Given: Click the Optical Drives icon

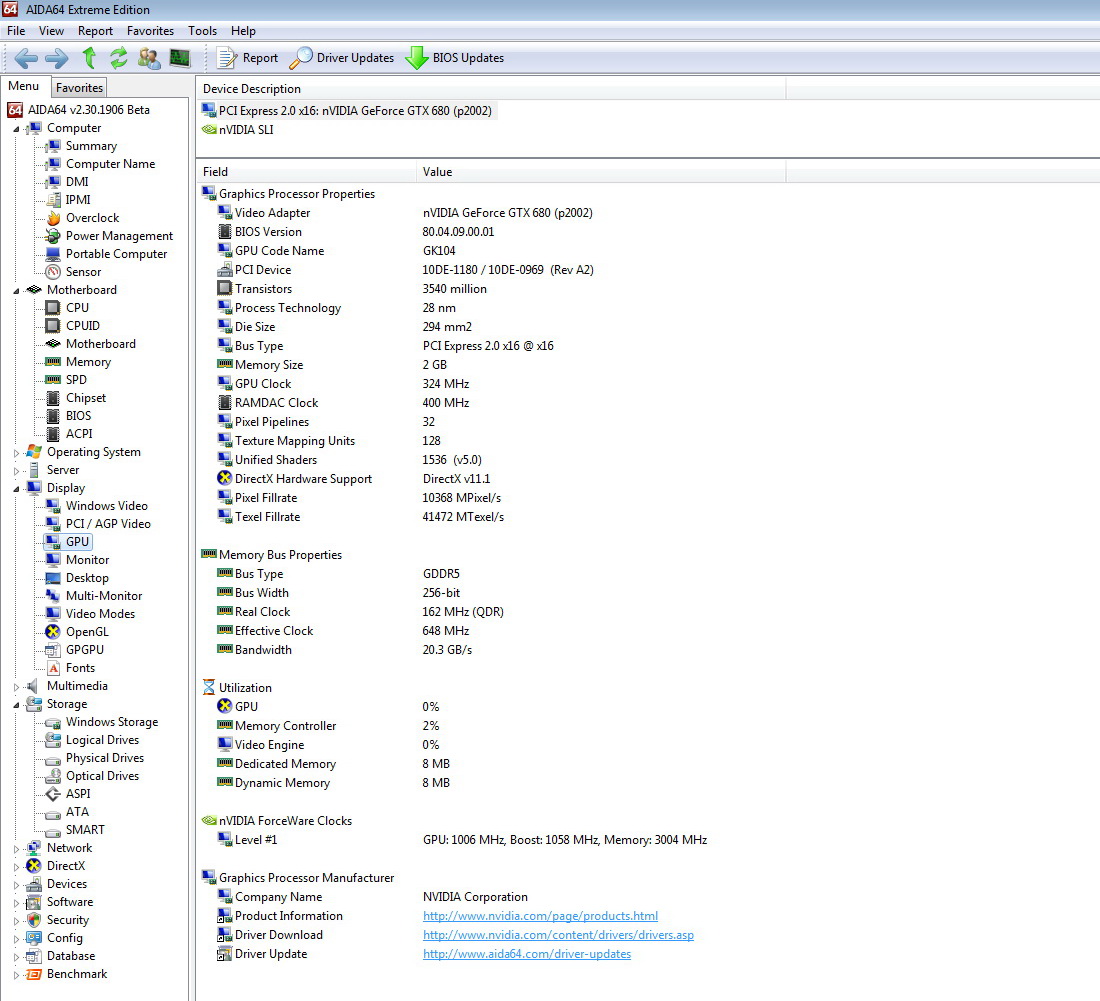Looking at the screenshot, I should (x=53, y=777).
